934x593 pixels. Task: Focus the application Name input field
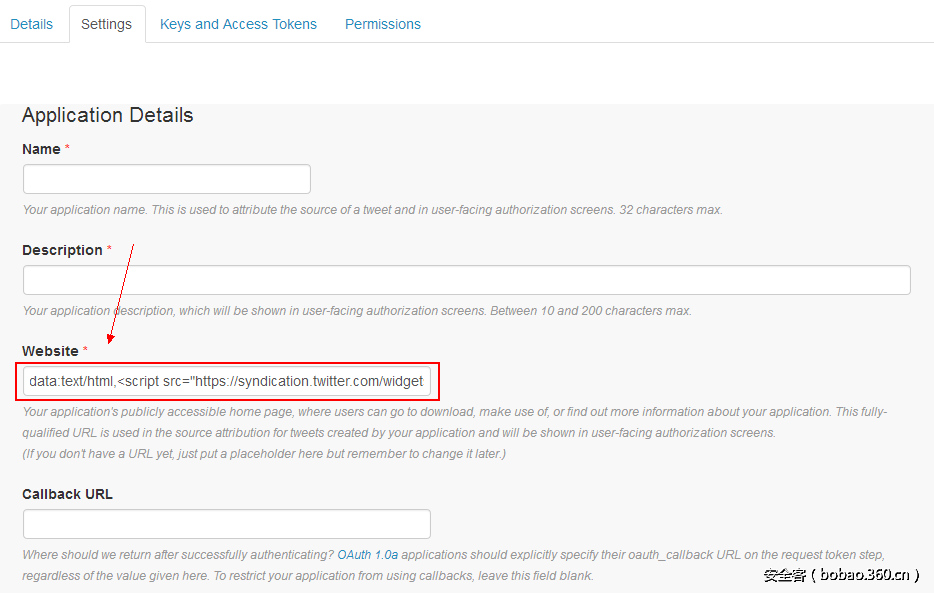click(x=166, y=179)
